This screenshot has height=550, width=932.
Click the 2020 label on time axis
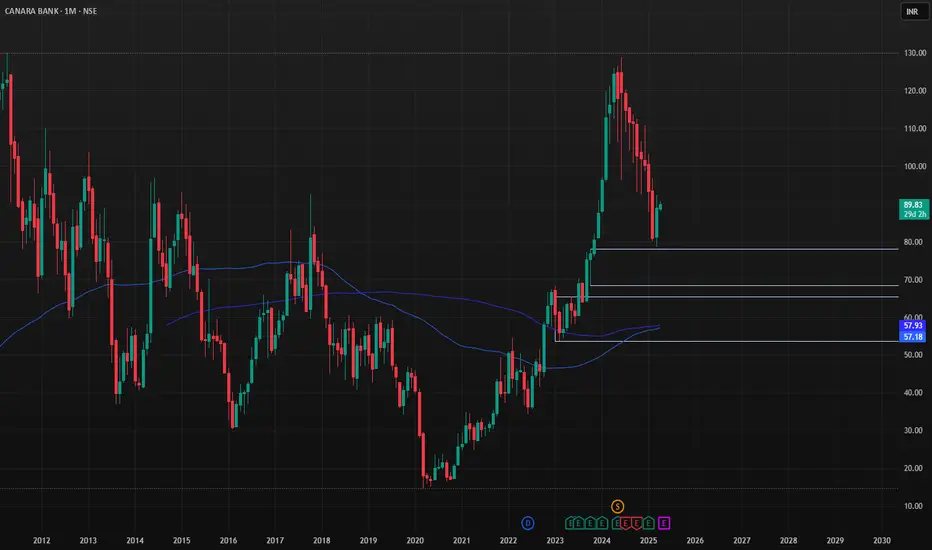[x=415, y=540]
